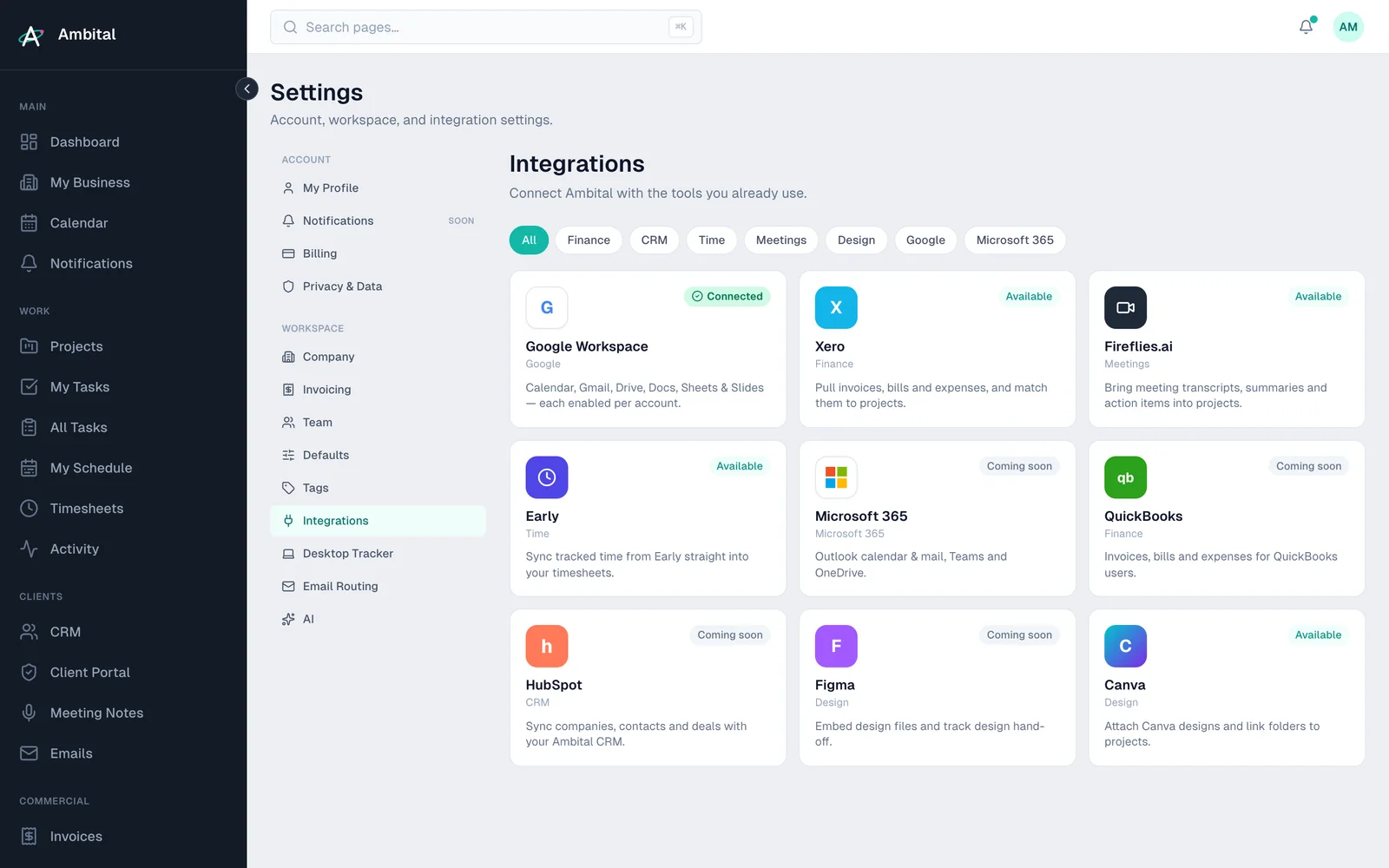Click the Microsoft 365 logo icon
Image resolution: width=1389 pixels, height=868 pixels.
[x=836, y=477]
